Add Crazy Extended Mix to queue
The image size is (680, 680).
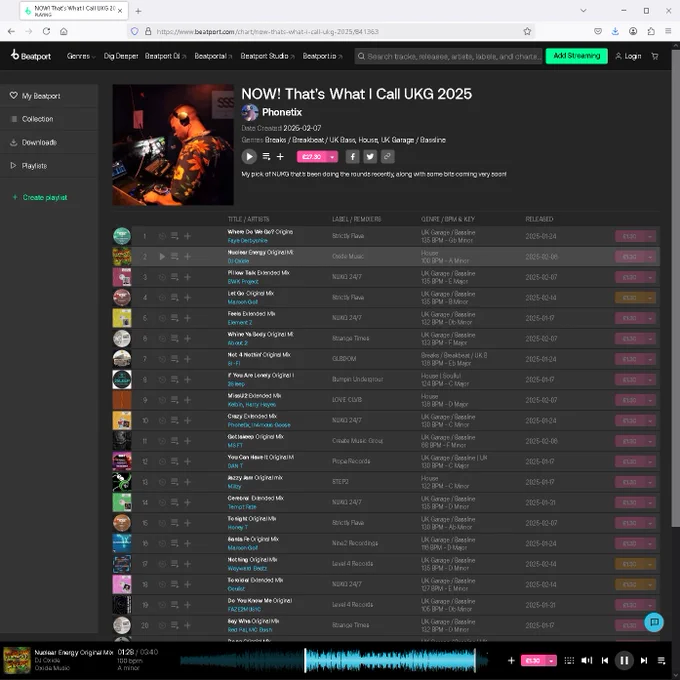click(x=174, y=420)
